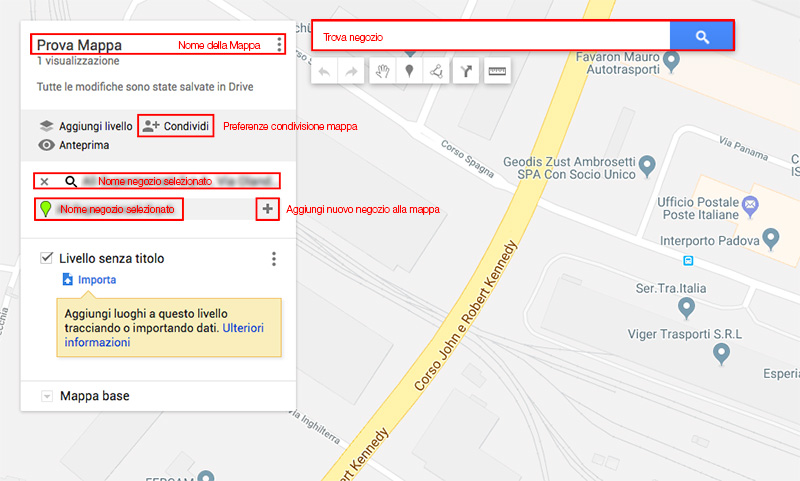Toggle the Livello senza titolo checkbox
The height and width of the screenshot is (481, 800).
pos(46,258)
